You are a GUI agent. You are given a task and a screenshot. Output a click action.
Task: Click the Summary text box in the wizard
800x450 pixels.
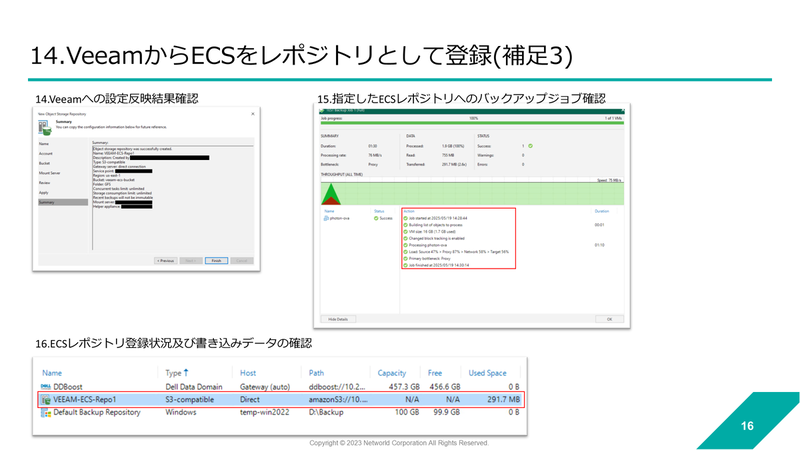pos(172,197)
